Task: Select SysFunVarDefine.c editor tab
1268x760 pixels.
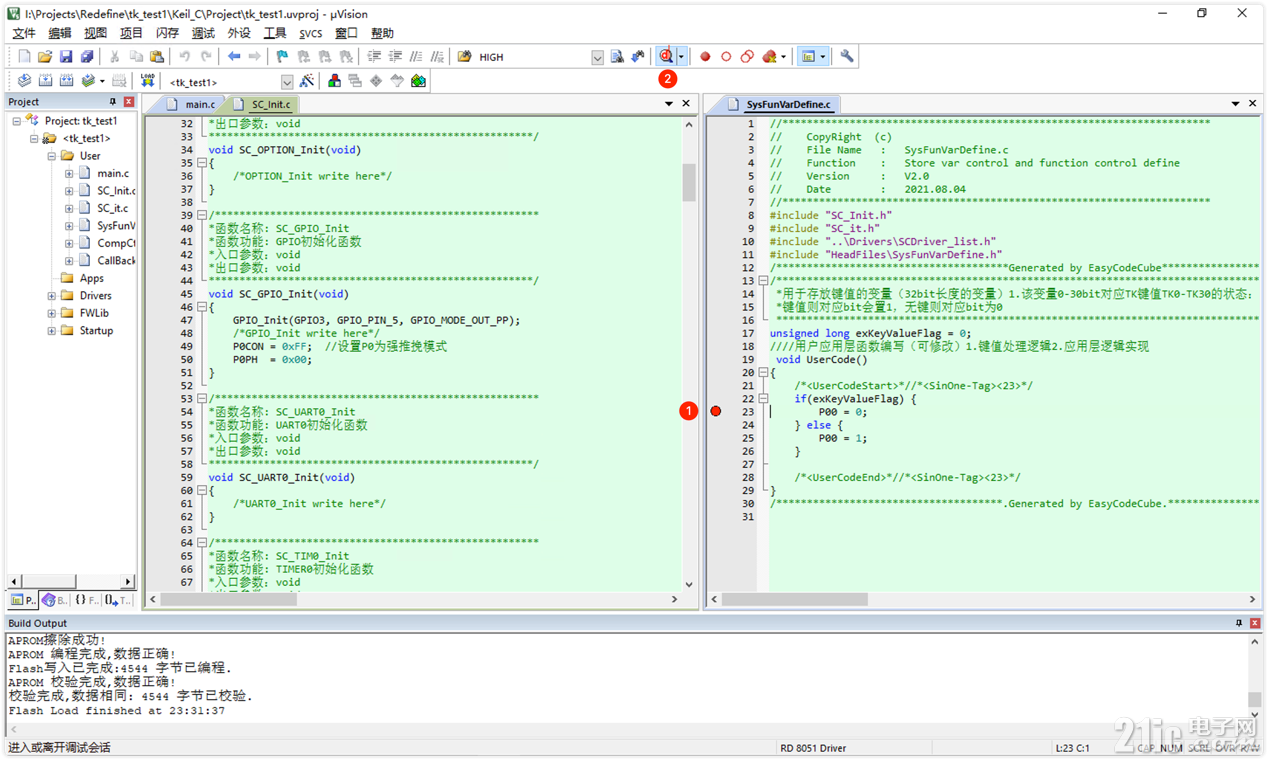Action: pyautogui.click(x=780, y=104)
